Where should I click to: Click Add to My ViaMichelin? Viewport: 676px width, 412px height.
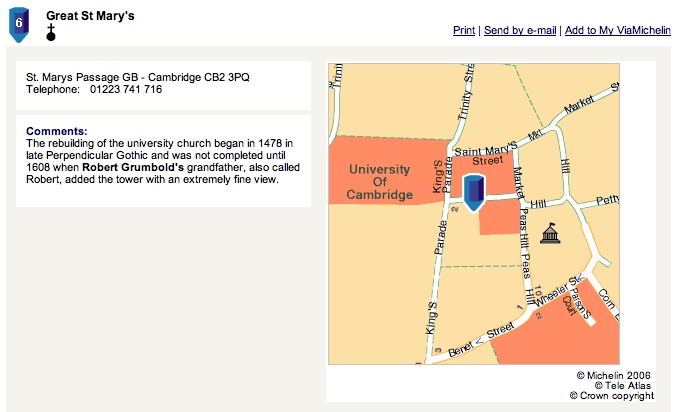pos(618,30)
